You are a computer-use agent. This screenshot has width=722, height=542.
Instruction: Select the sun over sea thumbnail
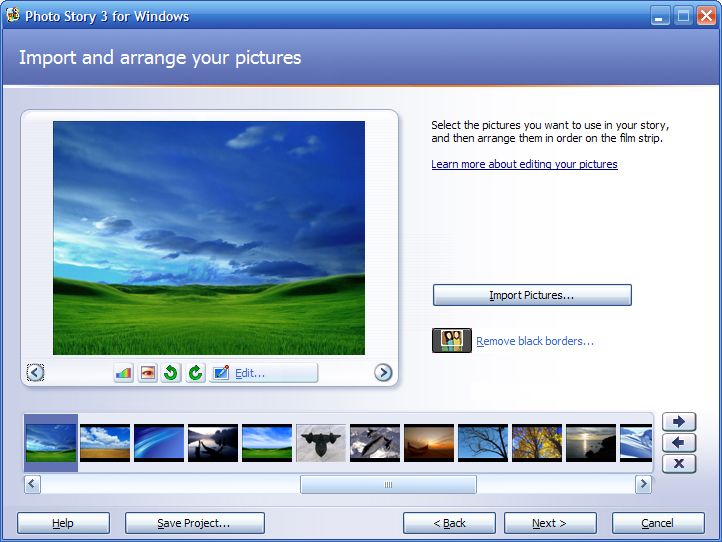pyautogui.click(x=591, y=443)
